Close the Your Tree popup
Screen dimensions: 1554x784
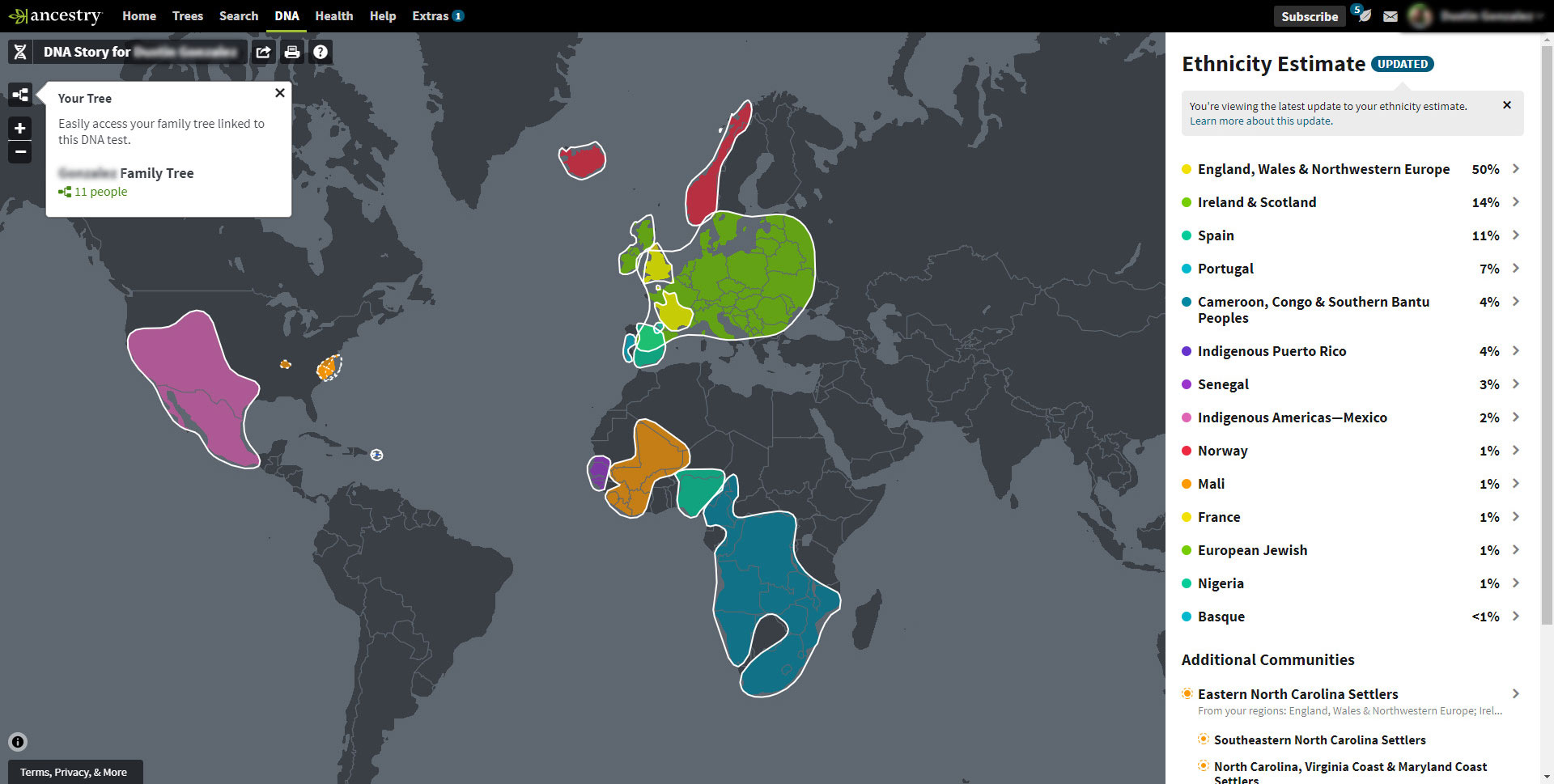(279, 93)
